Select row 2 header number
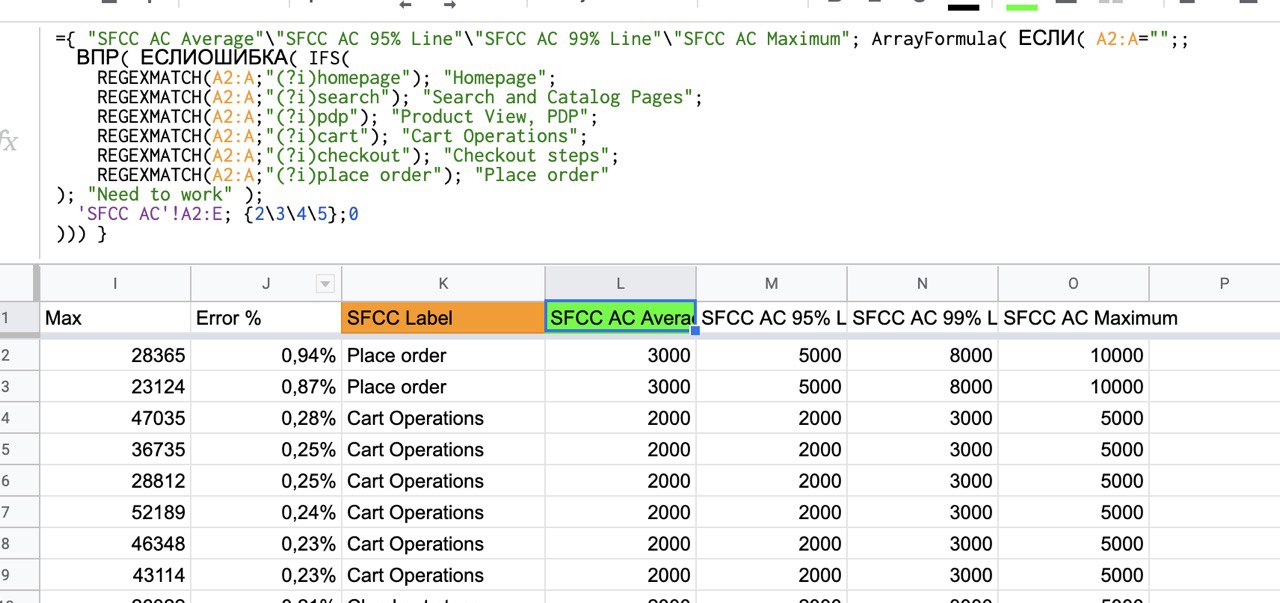This screenshot has width=1280, height=603. (6, 355)
